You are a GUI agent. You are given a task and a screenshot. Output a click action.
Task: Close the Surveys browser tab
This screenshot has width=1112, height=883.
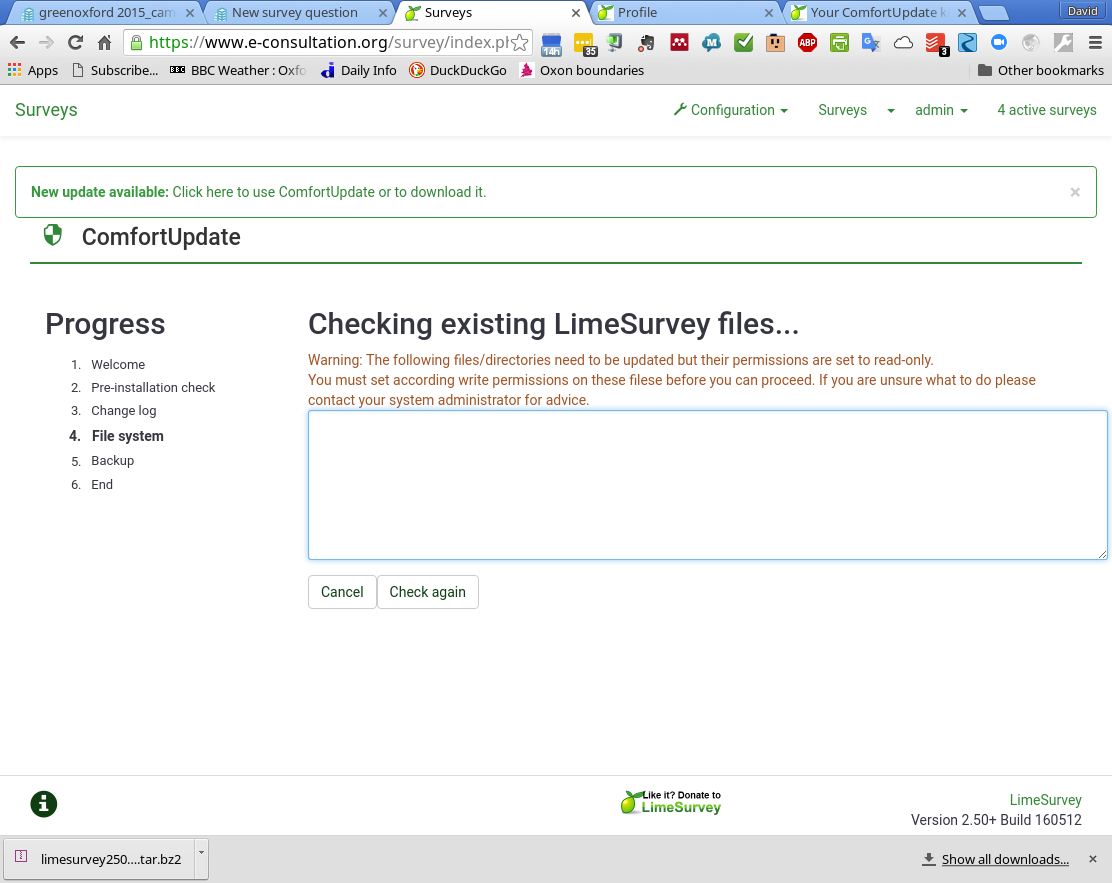point(576,13)
